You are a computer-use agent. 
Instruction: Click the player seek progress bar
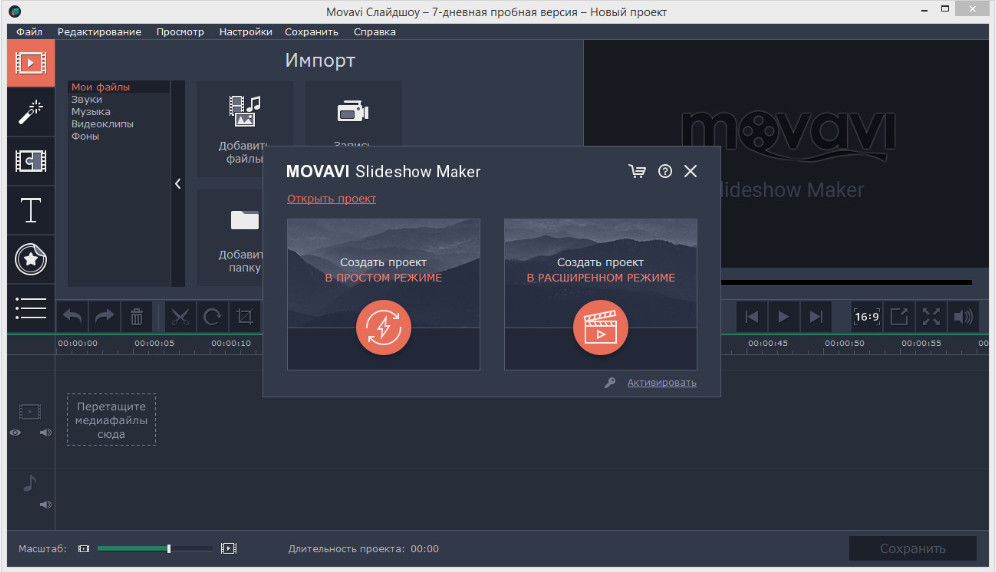coord(846,282)
